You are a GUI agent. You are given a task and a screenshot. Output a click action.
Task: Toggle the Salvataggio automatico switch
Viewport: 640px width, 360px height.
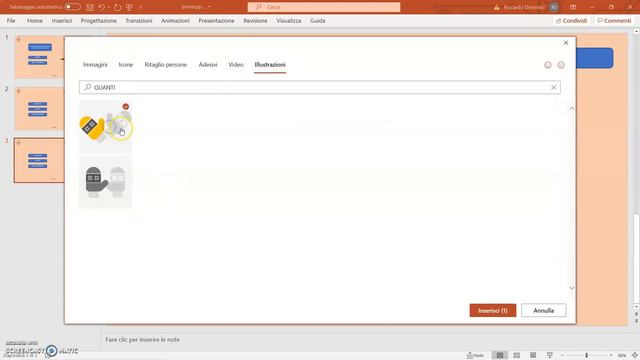tap(73, 7)
